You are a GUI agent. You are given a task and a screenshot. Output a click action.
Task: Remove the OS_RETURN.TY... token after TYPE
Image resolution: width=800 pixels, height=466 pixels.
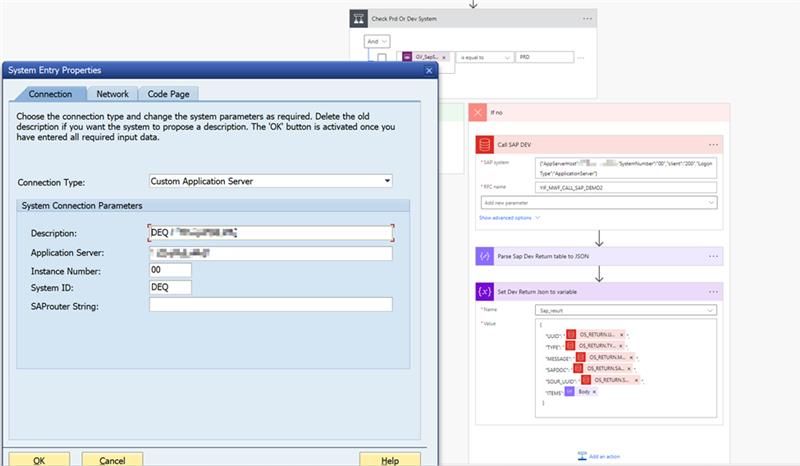[x=620, y=346]
